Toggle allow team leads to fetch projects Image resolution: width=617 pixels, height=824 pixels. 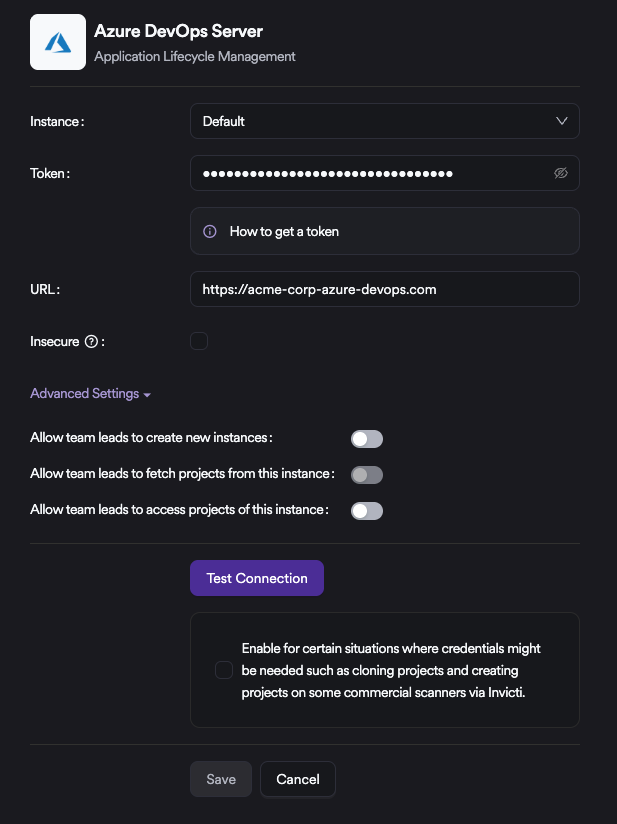pyautogui.click(x=367, y=475)
